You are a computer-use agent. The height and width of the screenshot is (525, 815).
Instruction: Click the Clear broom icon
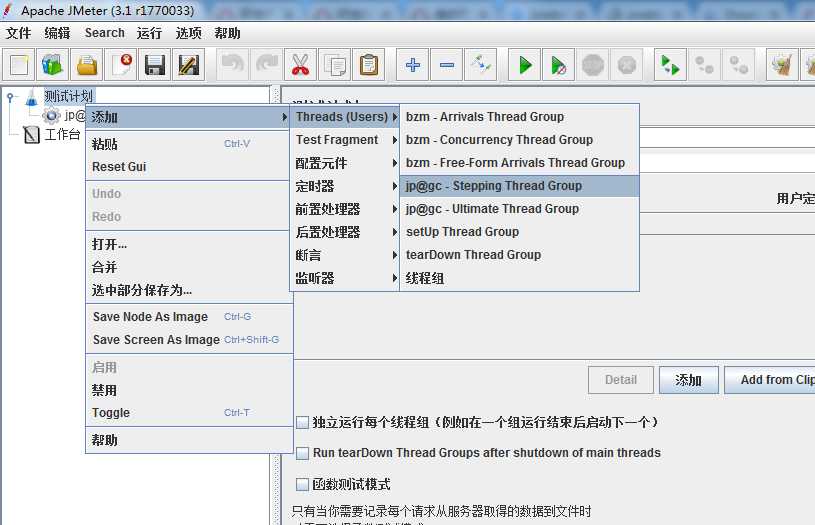pyautogui.click(x=782, y=65)
